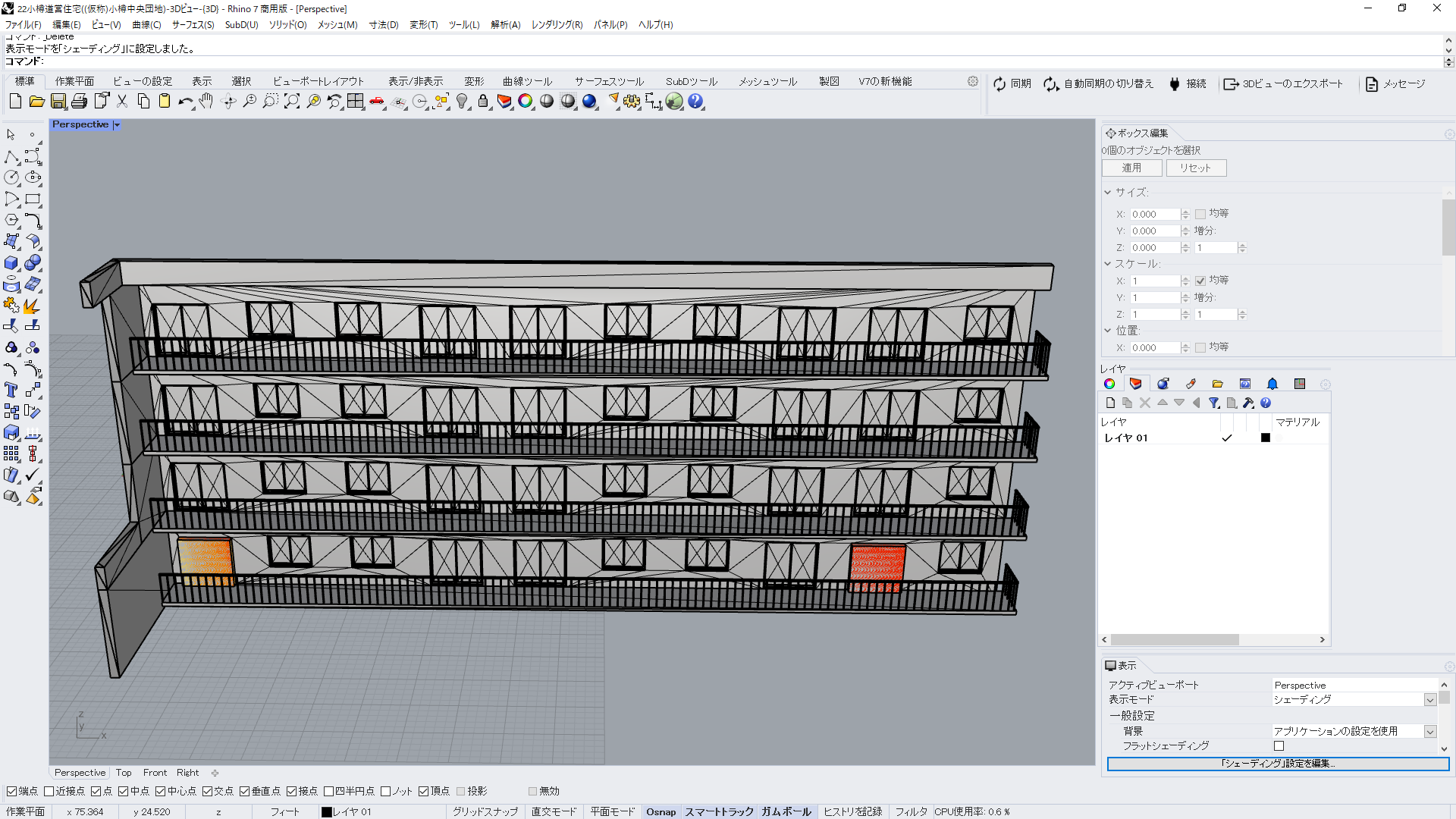This screenshot has width=1456, height=819.
Task: Collapse the サイズ section
Action: point(1108,192)
